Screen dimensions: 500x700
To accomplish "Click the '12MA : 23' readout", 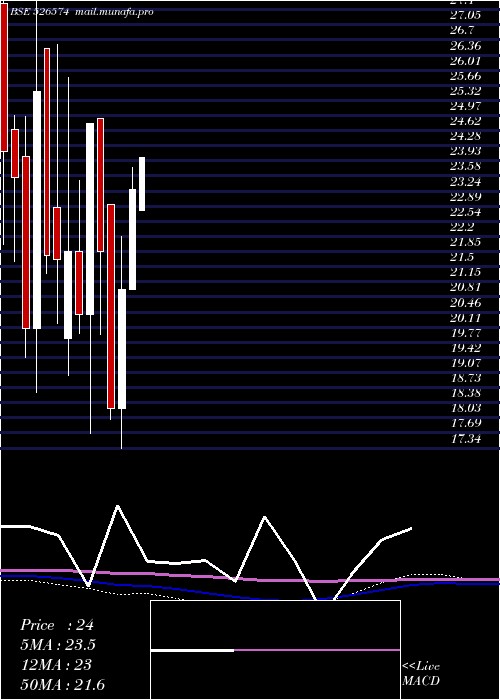I will 57,665.
